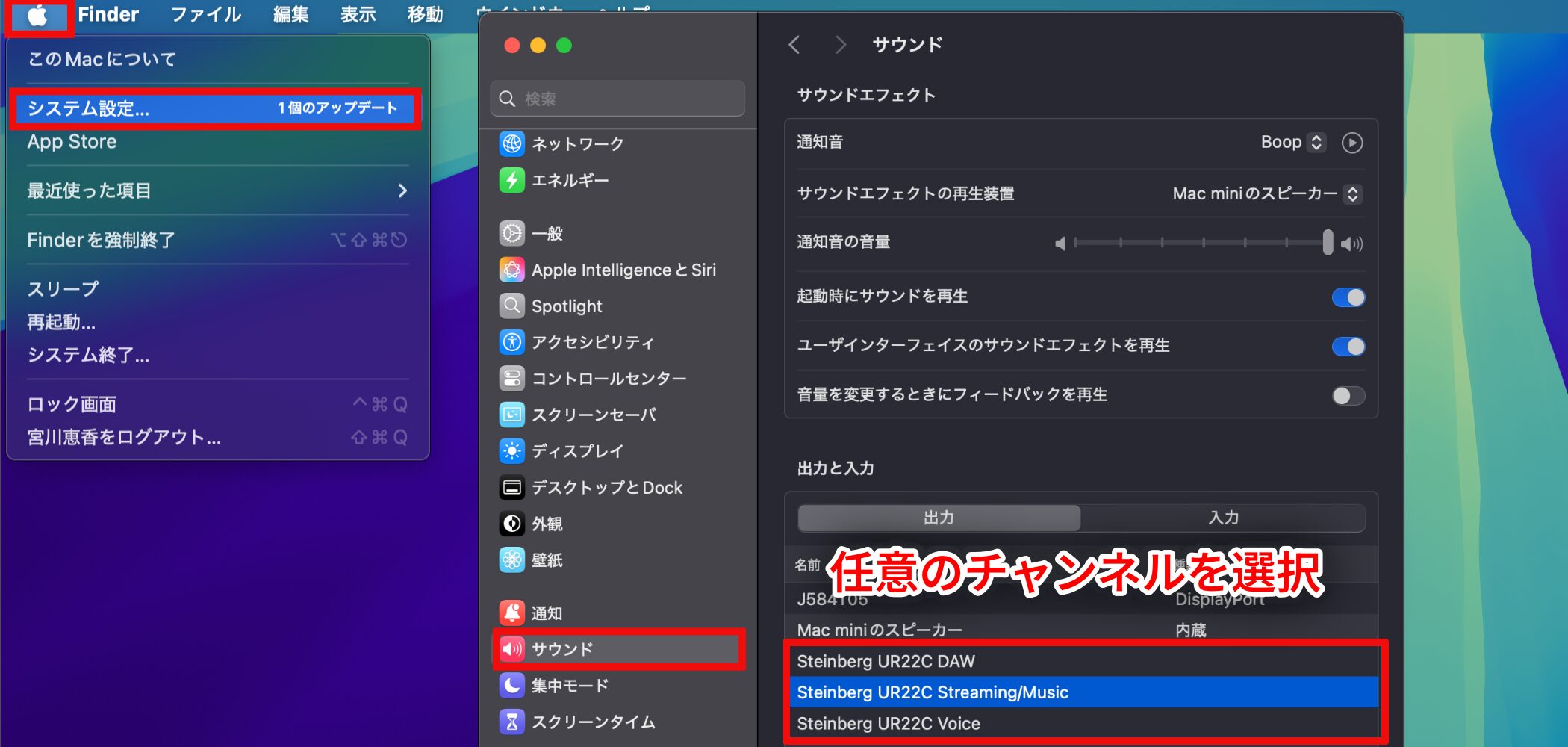
Task: Click the Display sun icon in sidebar
Action: (x=512, y=450)
